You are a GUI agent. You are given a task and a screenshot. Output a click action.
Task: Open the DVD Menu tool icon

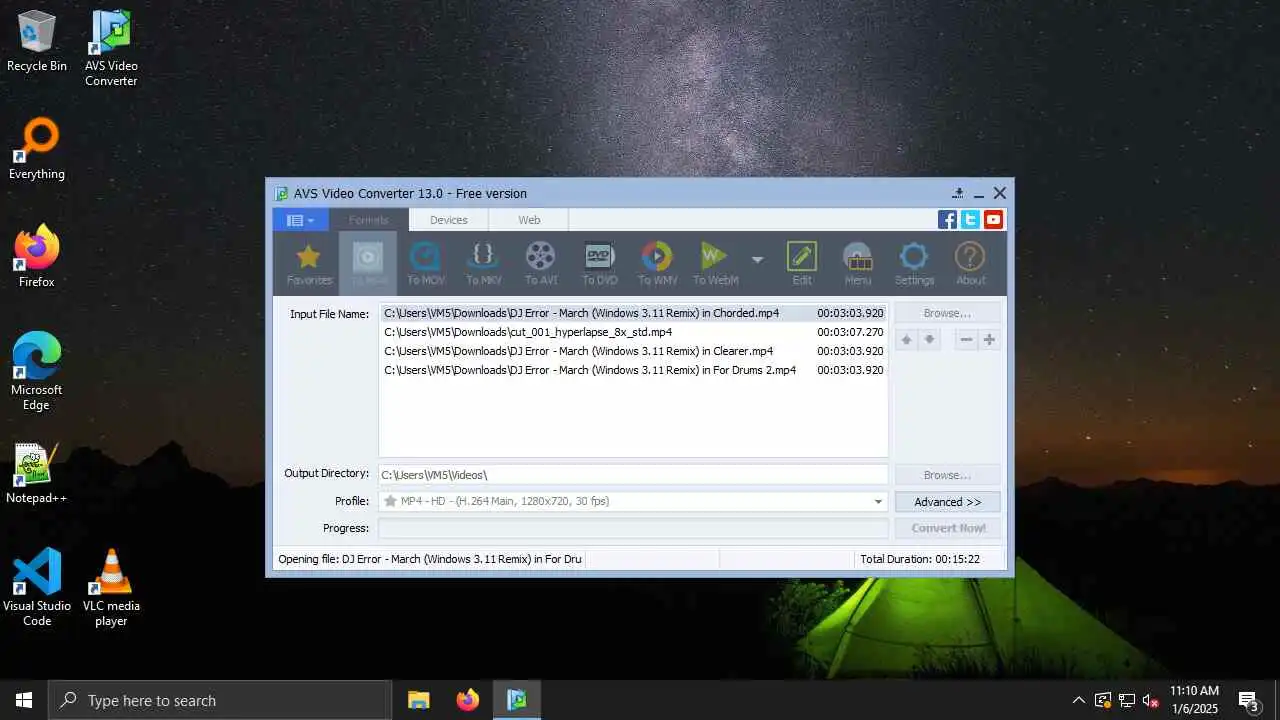[858, 264]
